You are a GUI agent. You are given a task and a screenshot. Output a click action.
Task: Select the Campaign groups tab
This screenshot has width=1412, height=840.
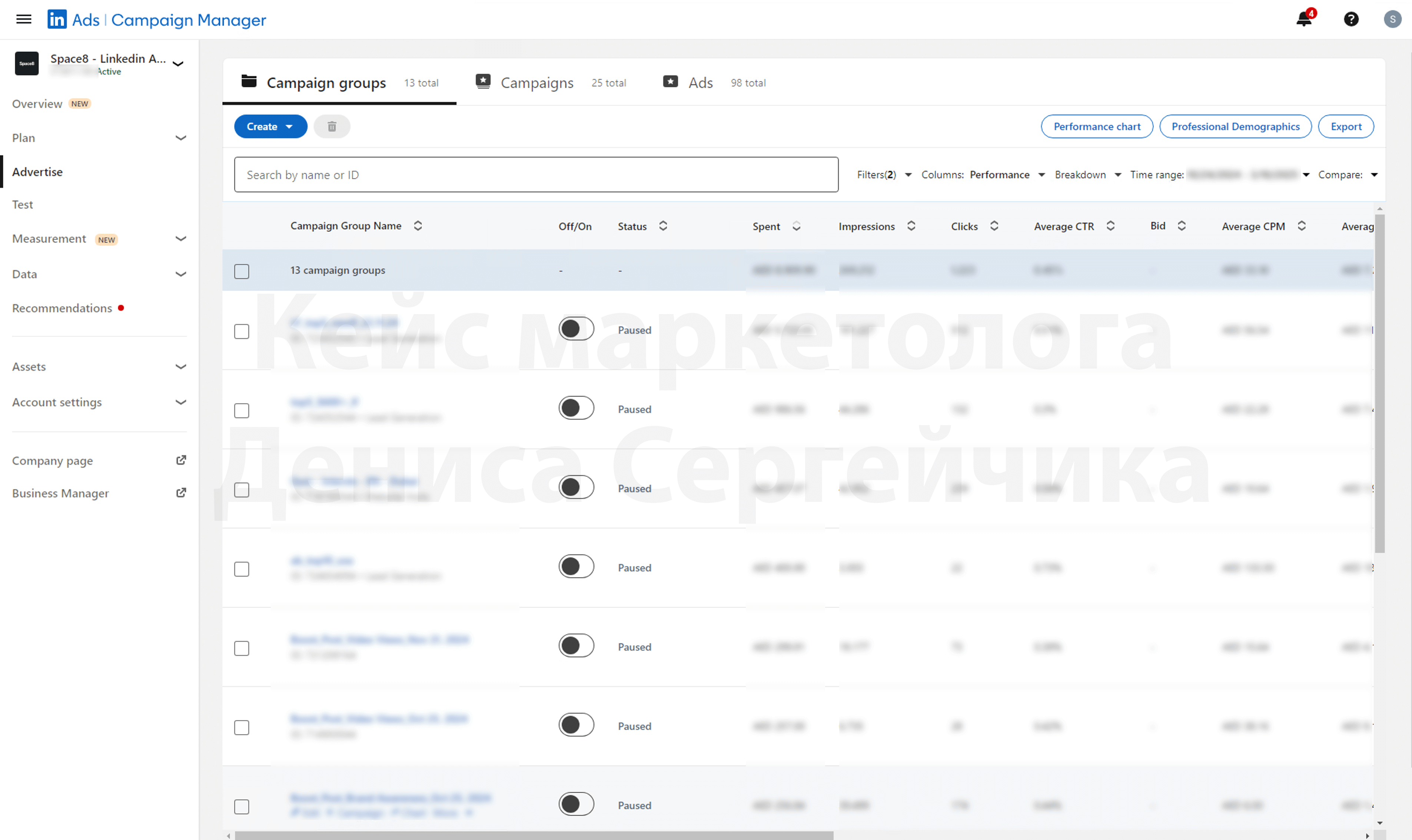[x=339, y=83]
